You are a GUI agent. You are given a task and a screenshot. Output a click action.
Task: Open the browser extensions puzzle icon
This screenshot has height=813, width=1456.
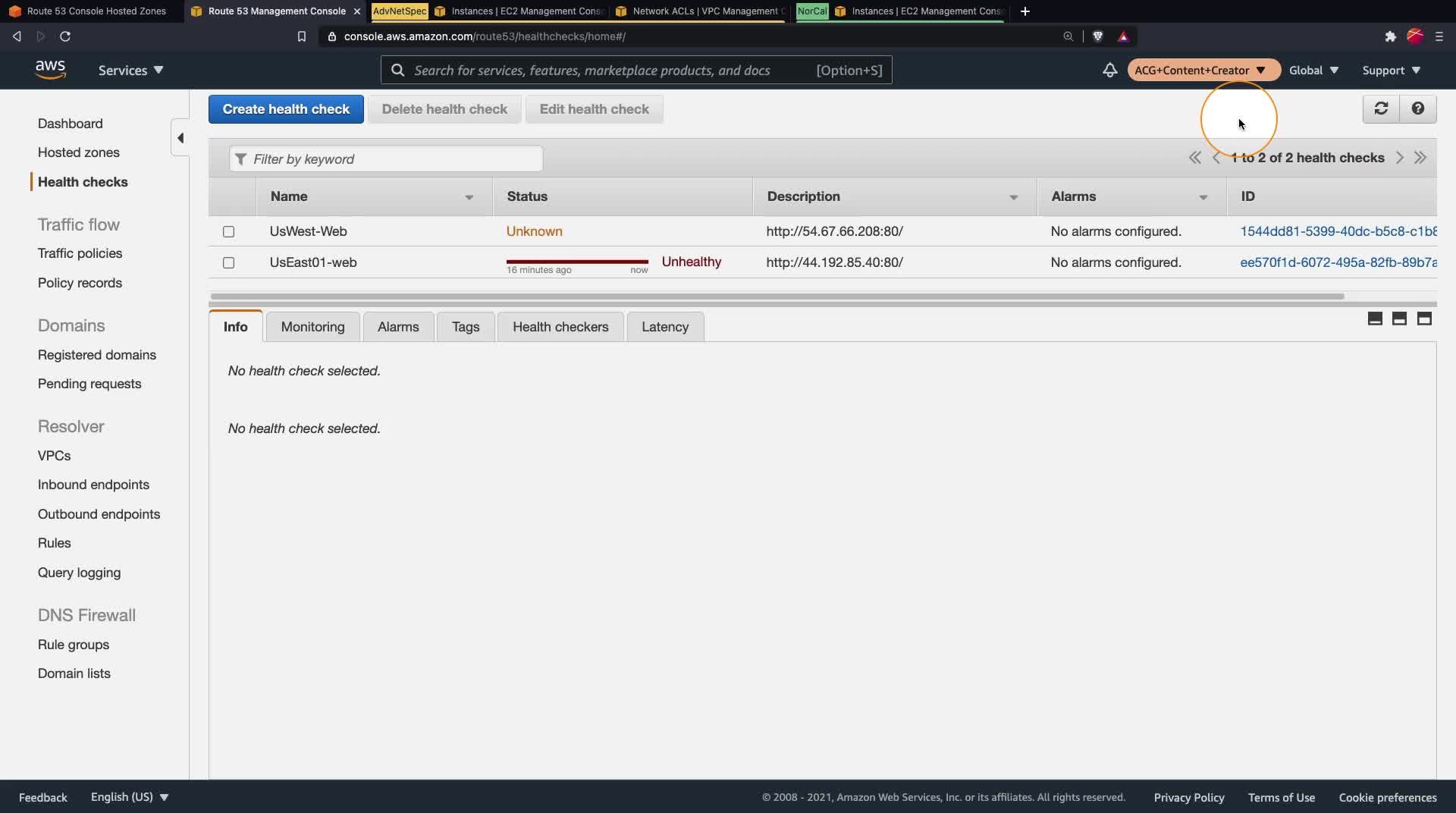pyautogui.click(x=1390, y=36)
